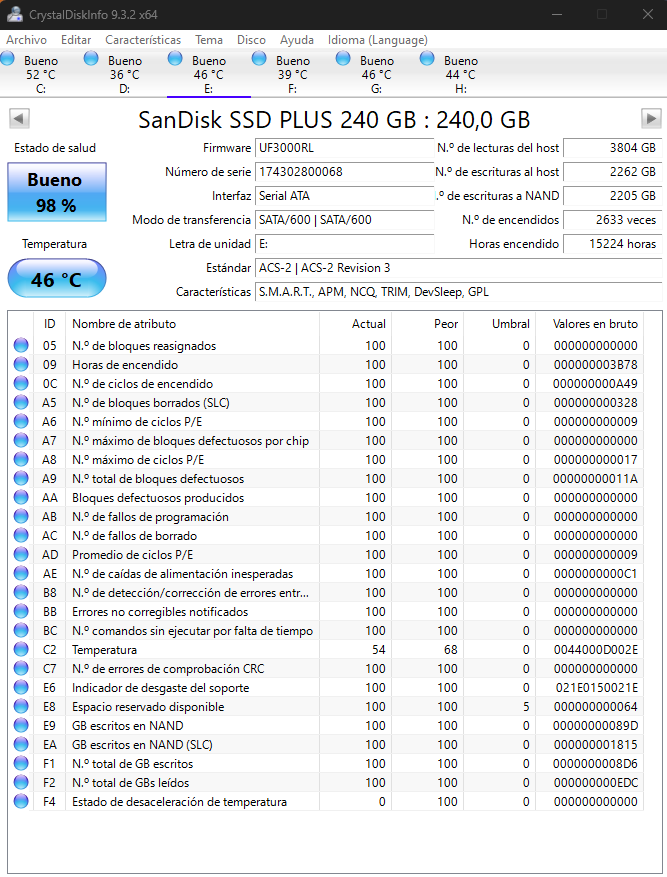Click status orb for attribute 0C
The height and width of the screenshot is (877, 667).
click(21, 383)
